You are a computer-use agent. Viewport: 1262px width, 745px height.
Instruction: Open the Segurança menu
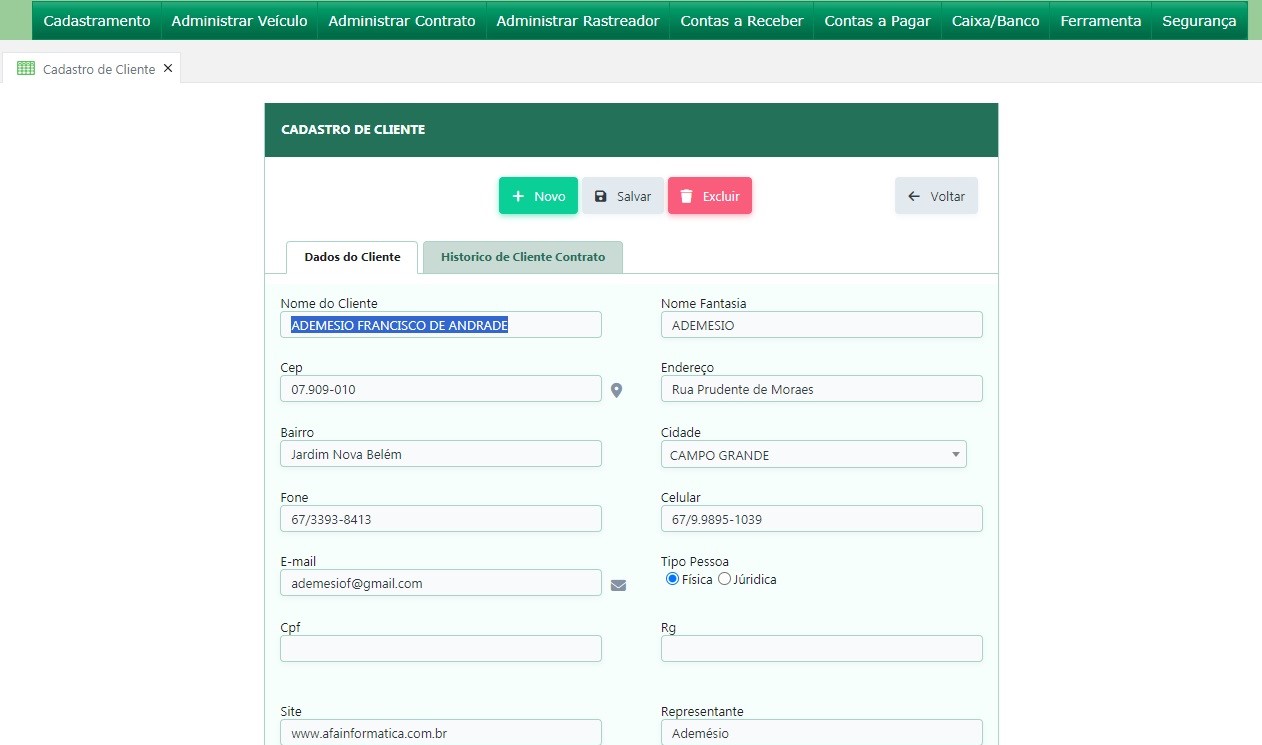(x=1198, y=21)
